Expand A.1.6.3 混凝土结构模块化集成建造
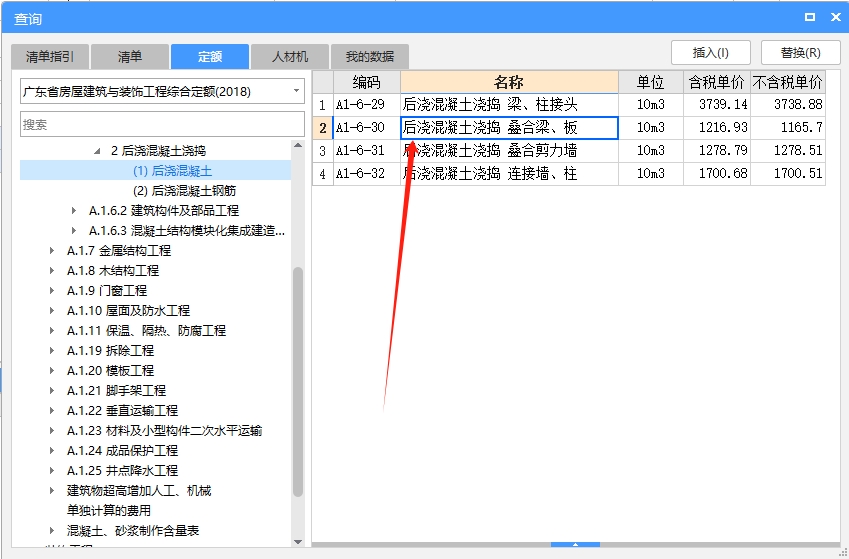The width and height of the screenshot is (849, 559). (x=74, y=231)
